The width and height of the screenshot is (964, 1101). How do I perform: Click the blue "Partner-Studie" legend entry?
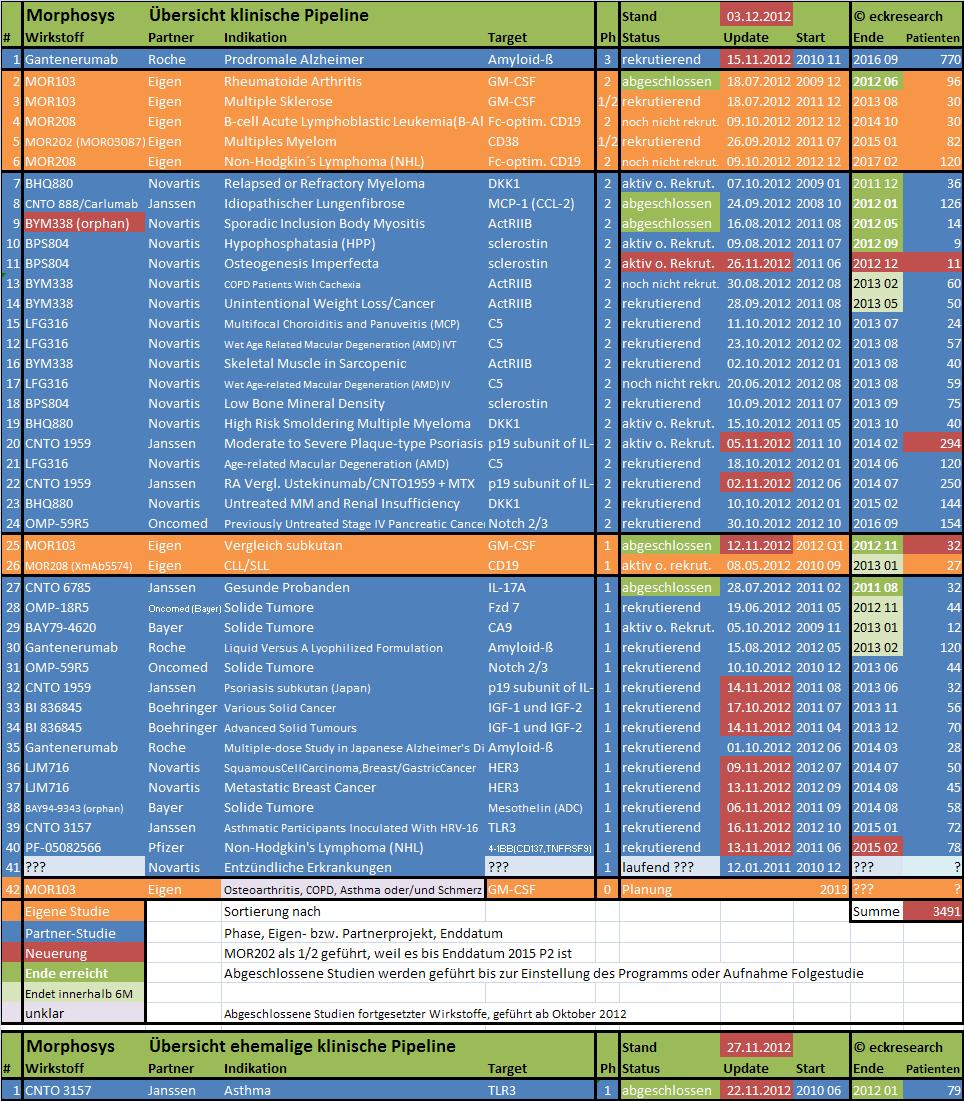coord(72,932)
